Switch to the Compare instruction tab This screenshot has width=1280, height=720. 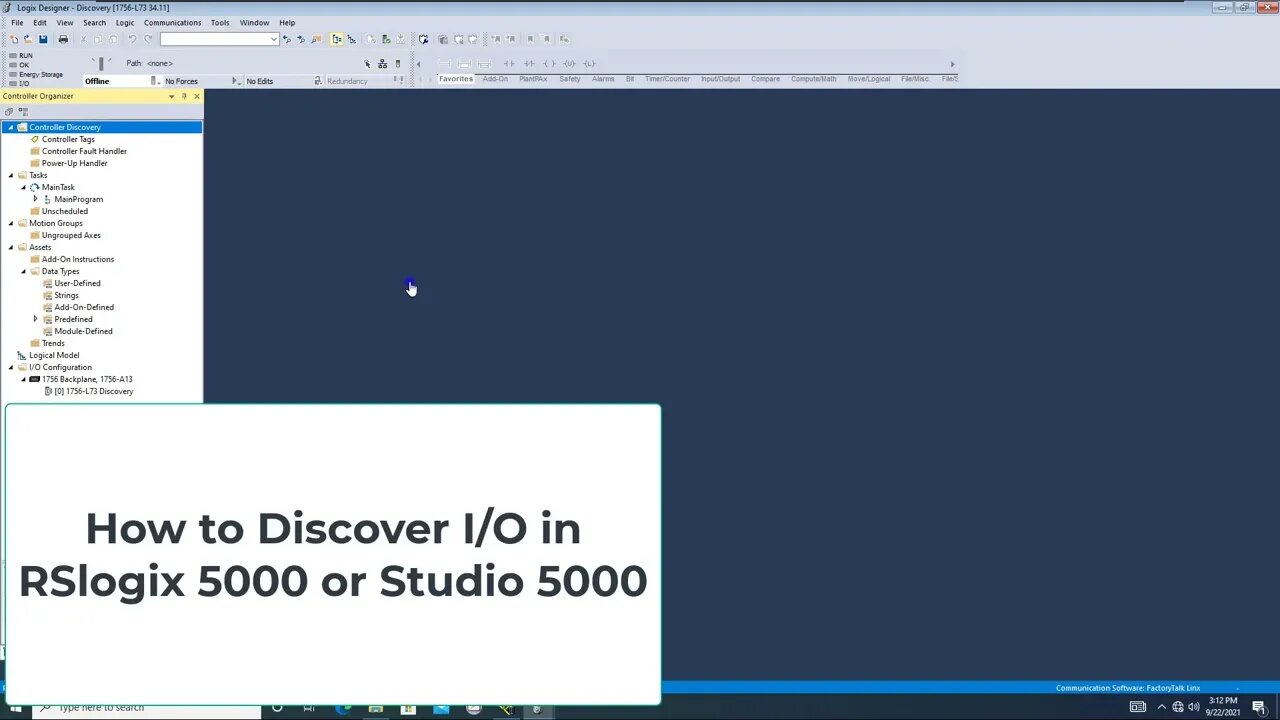[x=765, y=79]
